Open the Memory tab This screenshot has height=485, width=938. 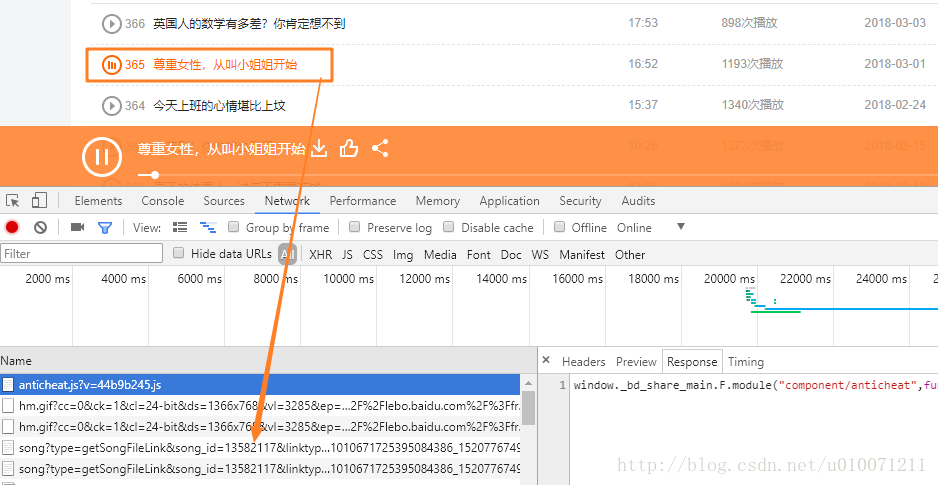click(x=438, y=201)
